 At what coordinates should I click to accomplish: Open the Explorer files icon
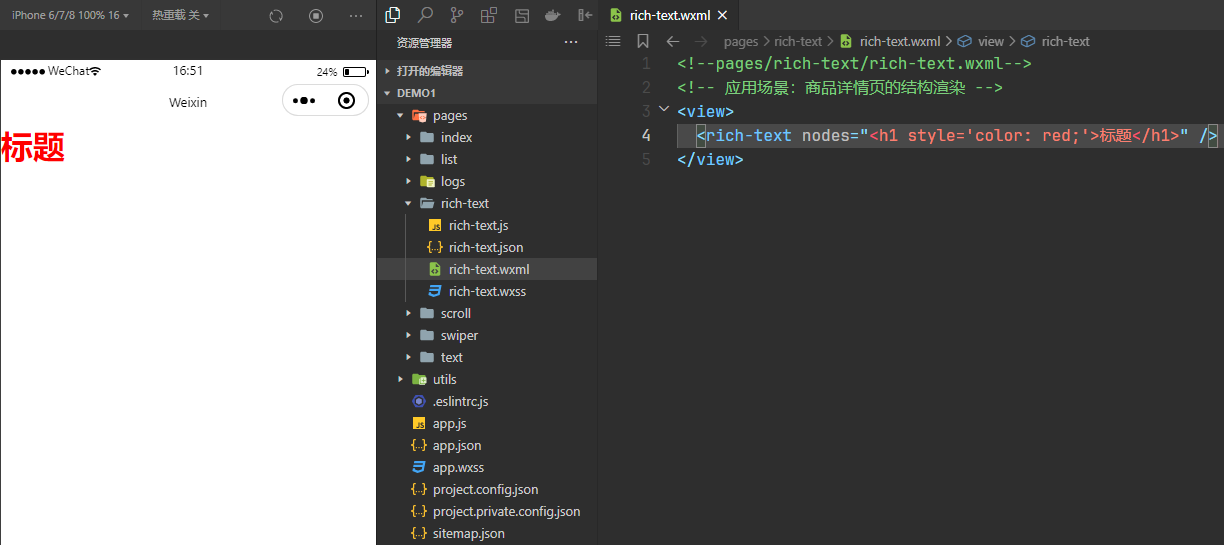tap(393, 15)
